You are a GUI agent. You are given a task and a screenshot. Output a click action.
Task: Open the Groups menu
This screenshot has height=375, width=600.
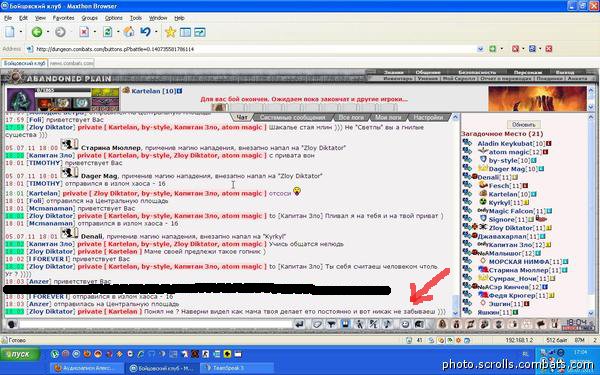click(90, 18)
